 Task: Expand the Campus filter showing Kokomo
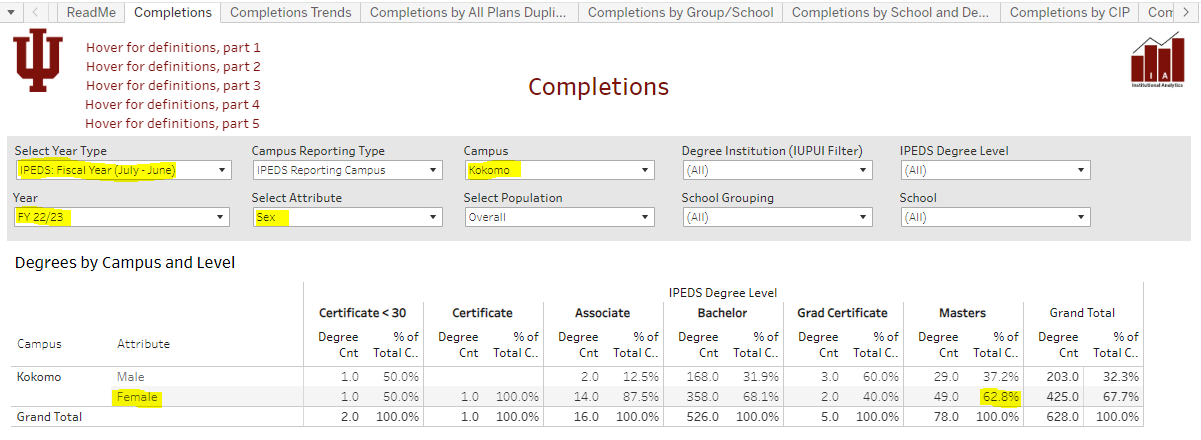coord(558,171)
